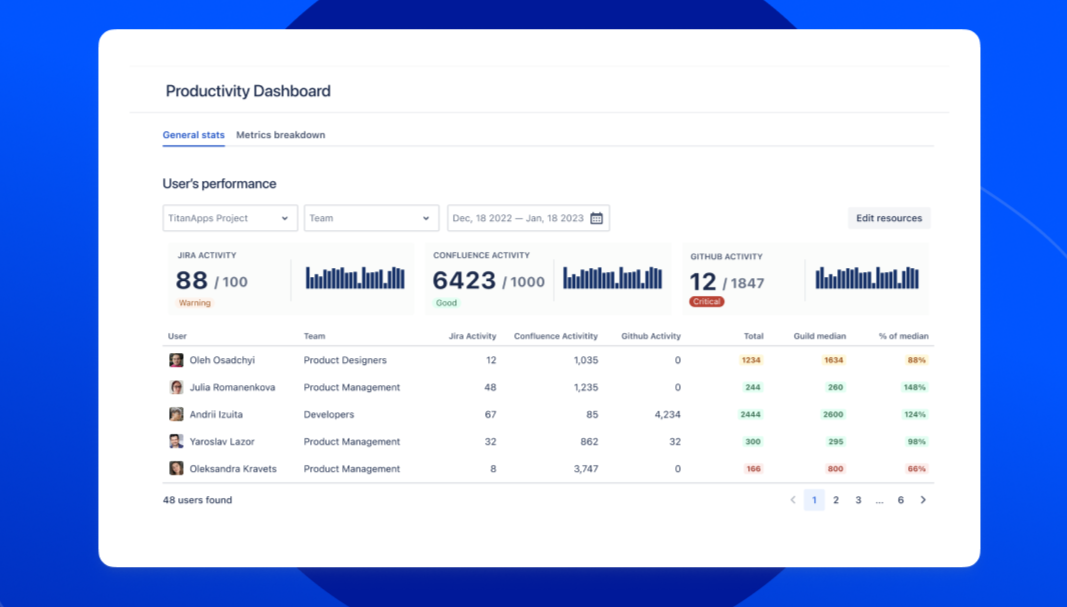Click Yaroslav Lazor's avatar picture

click(x=176, y=441)
